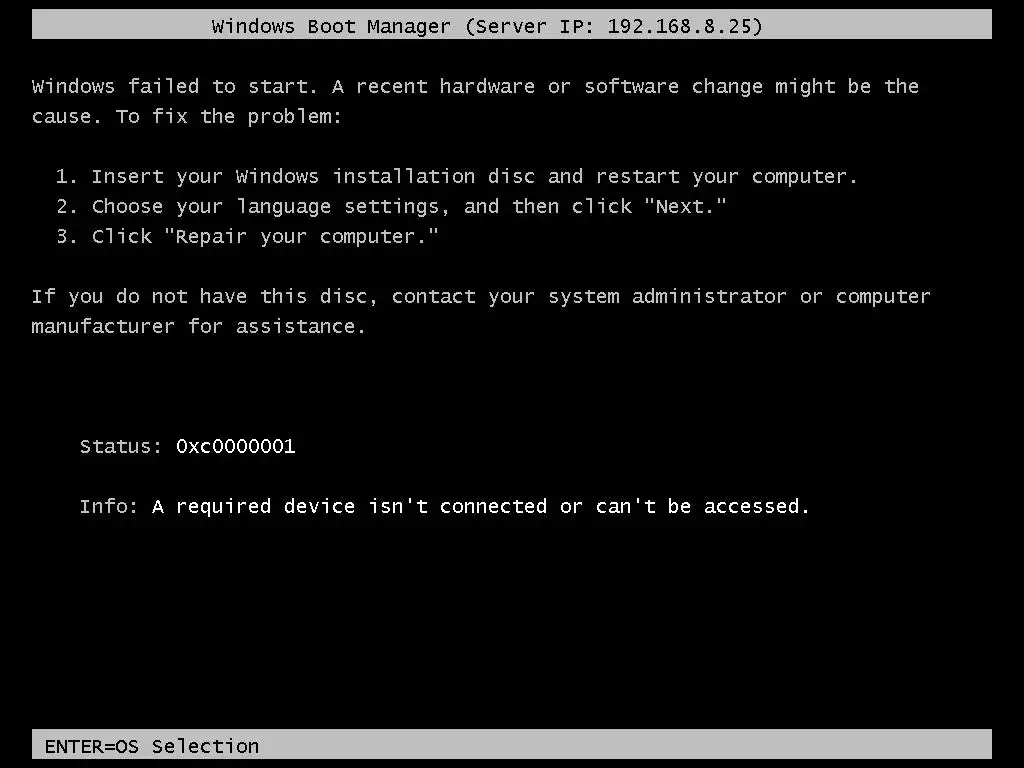Click the Windows Boot Manager title bar
Image resolution: width=1024 pixels, height=768 pixels.
(x=511, y=24)
